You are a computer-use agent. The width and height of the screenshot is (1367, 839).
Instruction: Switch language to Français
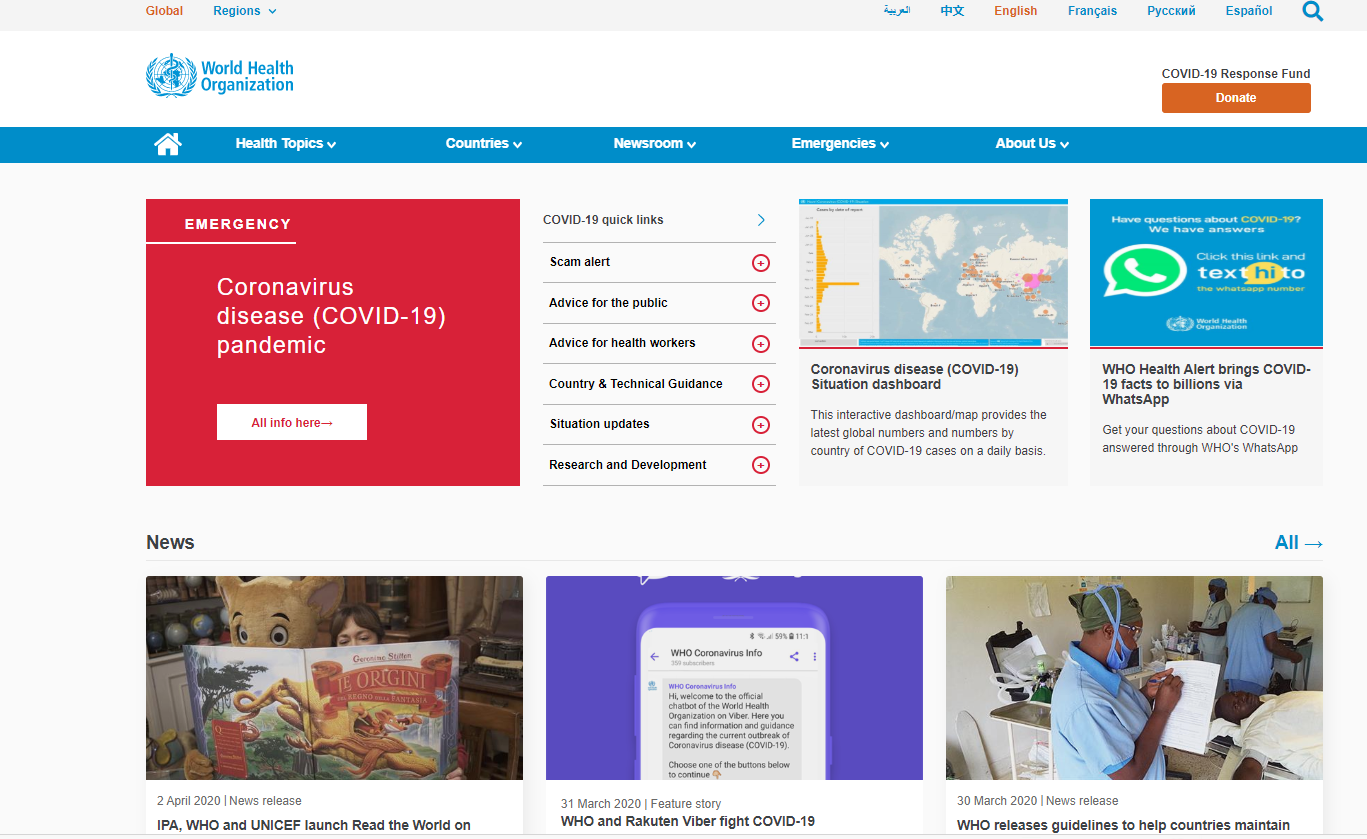pyautogui.click(x=1092, y=11)
